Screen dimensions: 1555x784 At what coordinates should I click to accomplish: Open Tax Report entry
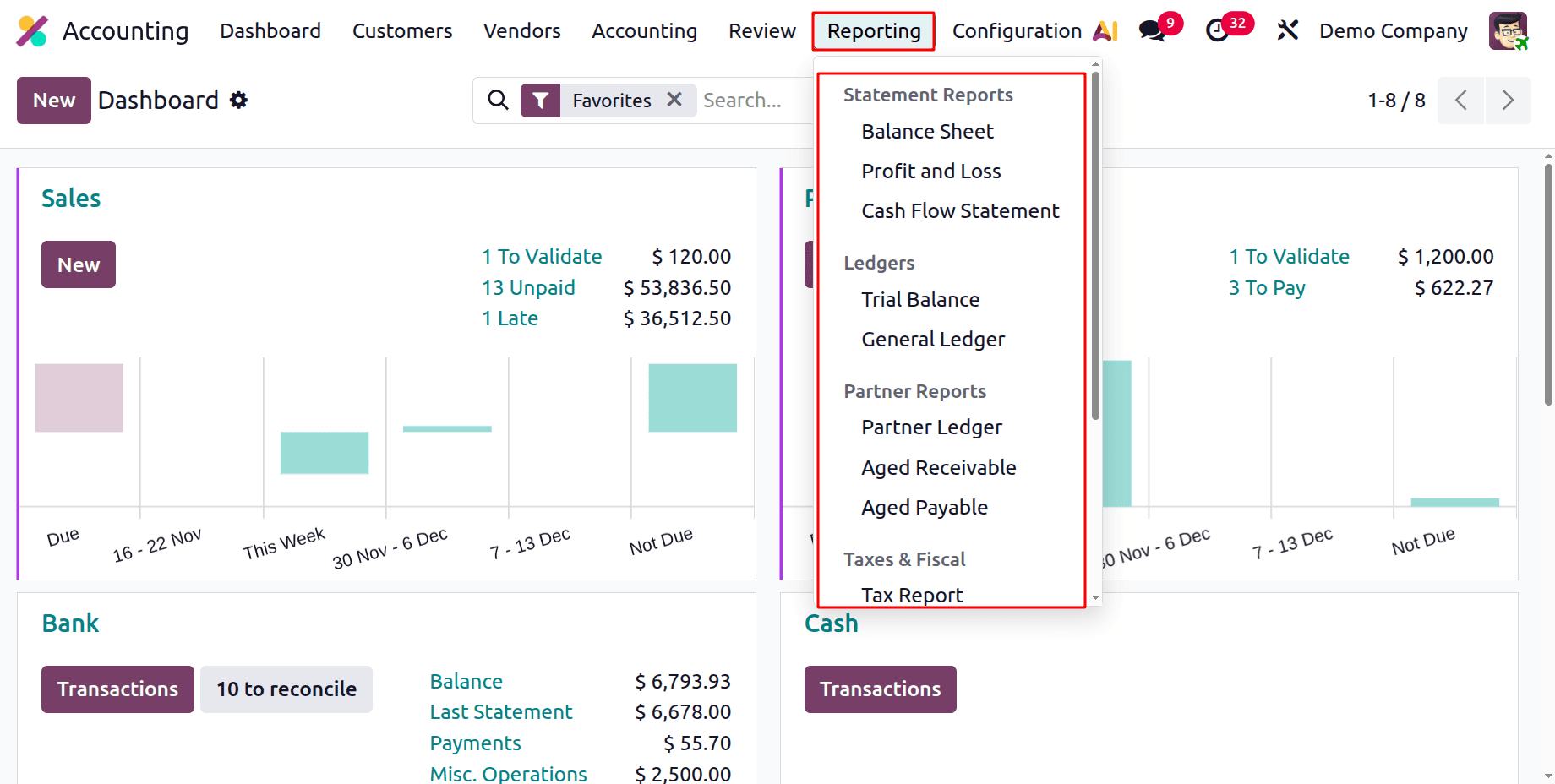coord(912,596)
